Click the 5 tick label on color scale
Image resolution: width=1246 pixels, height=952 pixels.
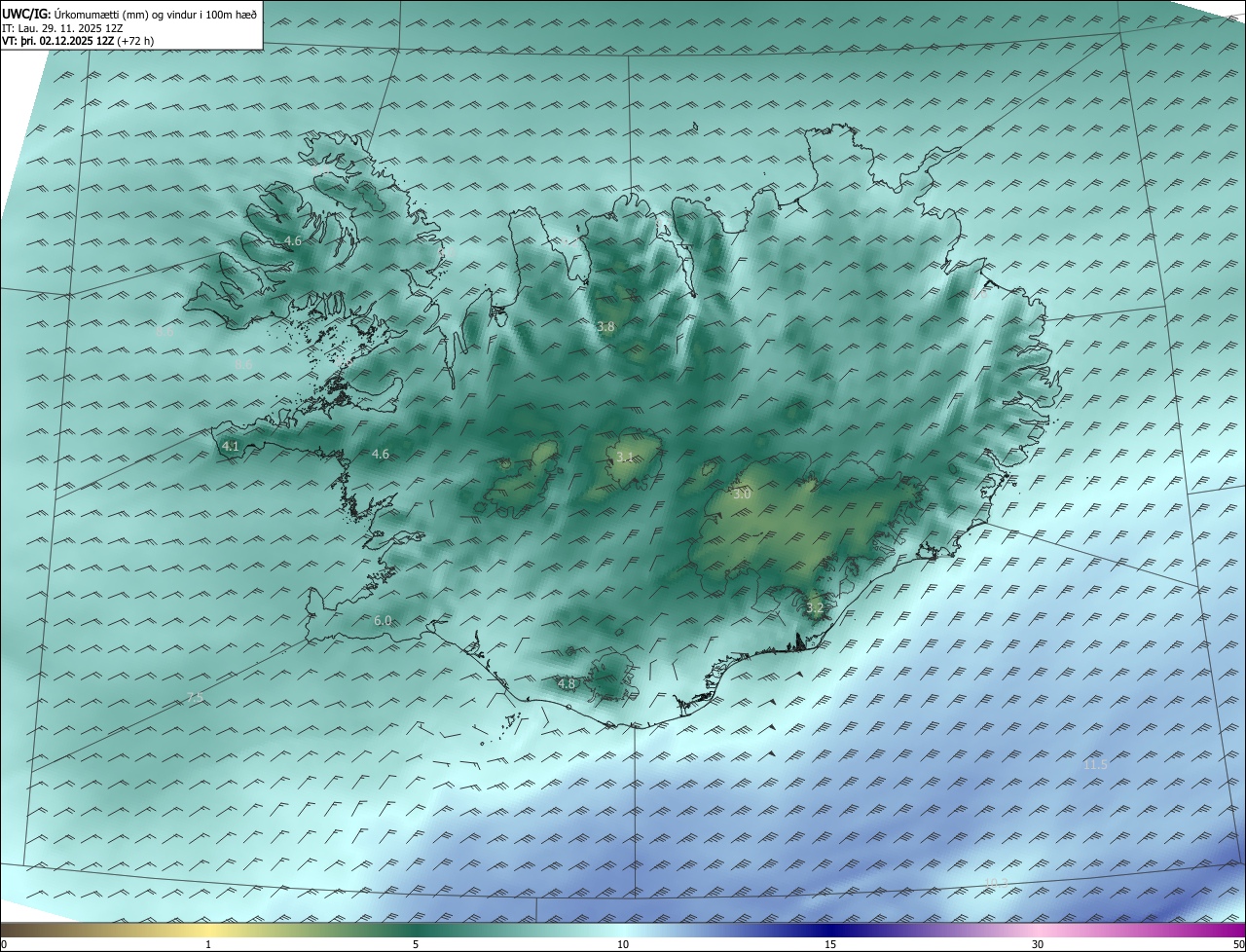coord(416,944)
